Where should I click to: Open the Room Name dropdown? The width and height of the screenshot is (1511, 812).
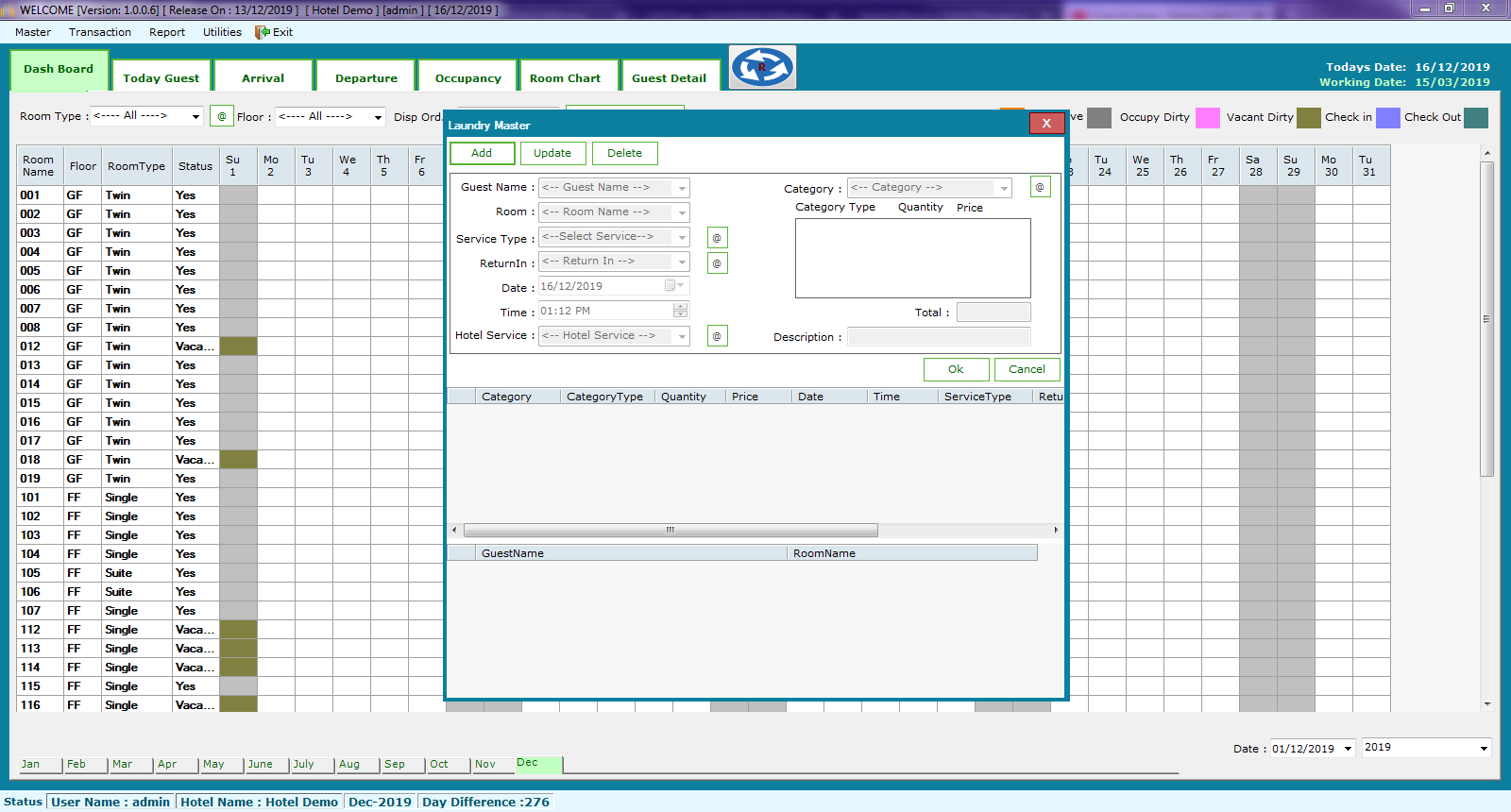pos(682,212)
